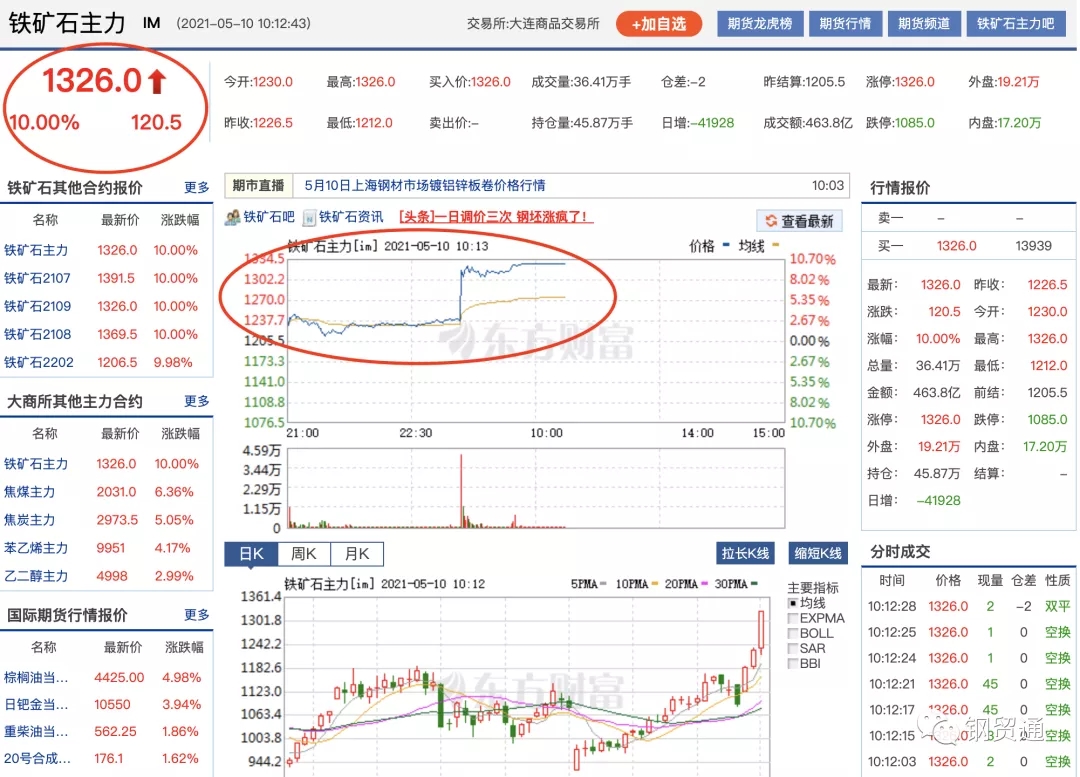This screenshot has width=1080, height=777.
Task: Switch to the 月K tab
Action: [358, 553]
